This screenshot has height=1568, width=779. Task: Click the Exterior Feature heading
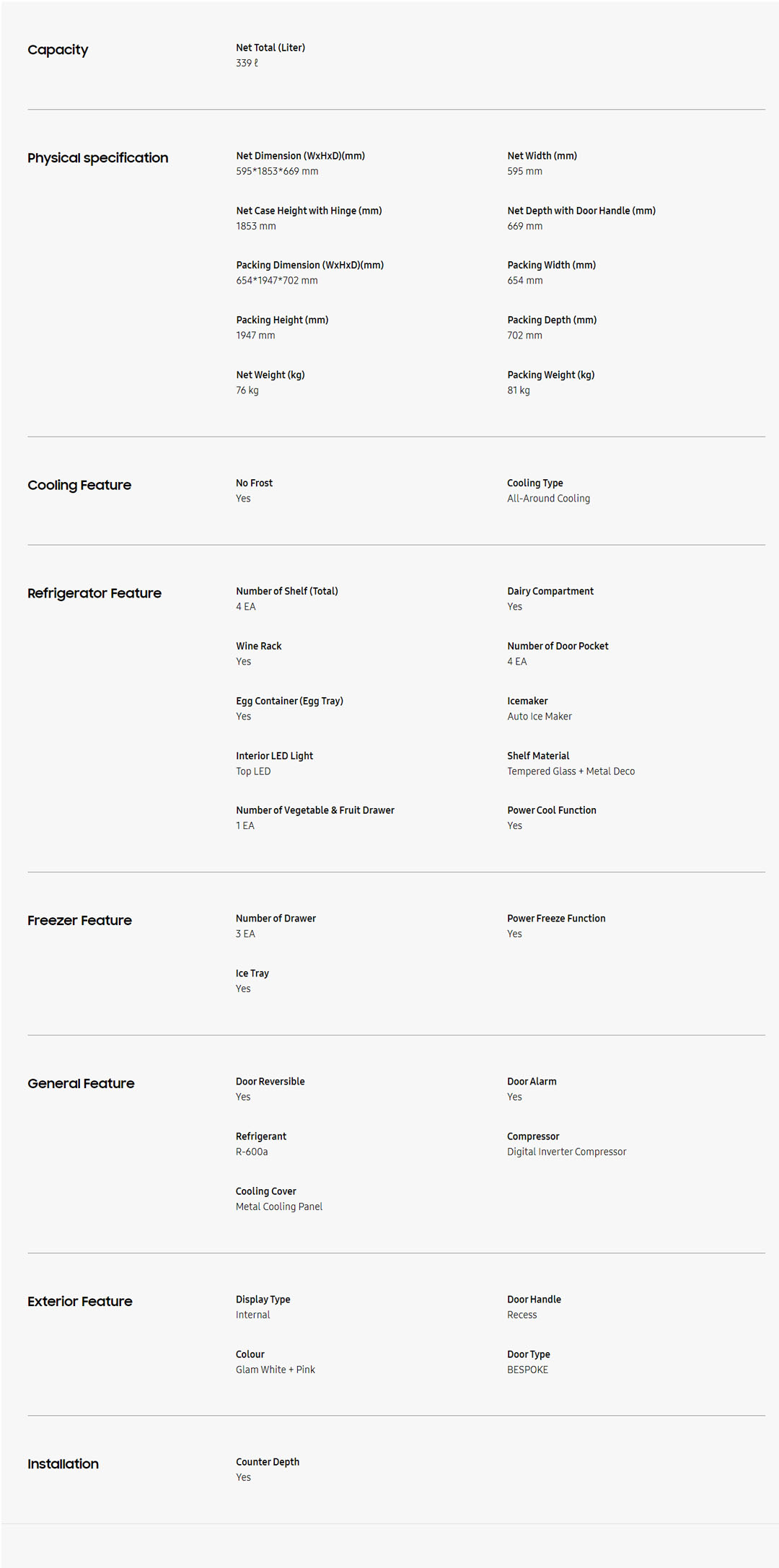tap(80, 1301)
